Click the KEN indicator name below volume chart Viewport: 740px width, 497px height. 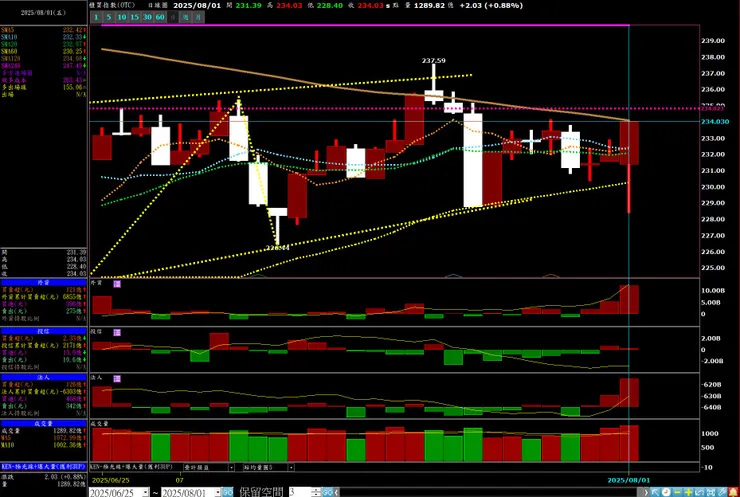131,467
